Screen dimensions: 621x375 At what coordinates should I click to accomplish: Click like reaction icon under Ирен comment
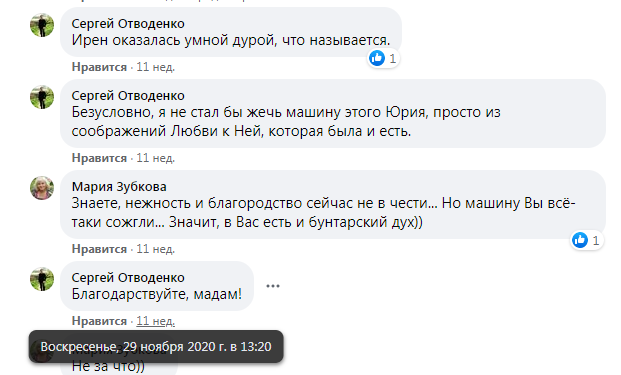click(x=377, y=58)
